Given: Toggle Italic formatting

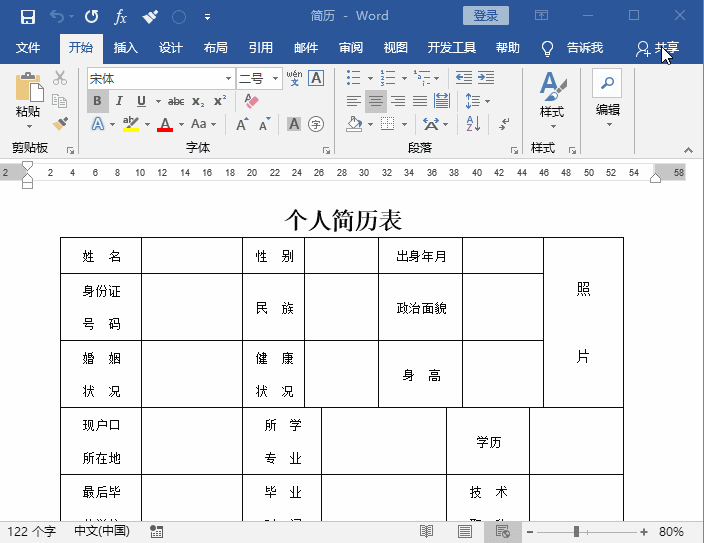Looking at the screenshot, I should point(119,101).
